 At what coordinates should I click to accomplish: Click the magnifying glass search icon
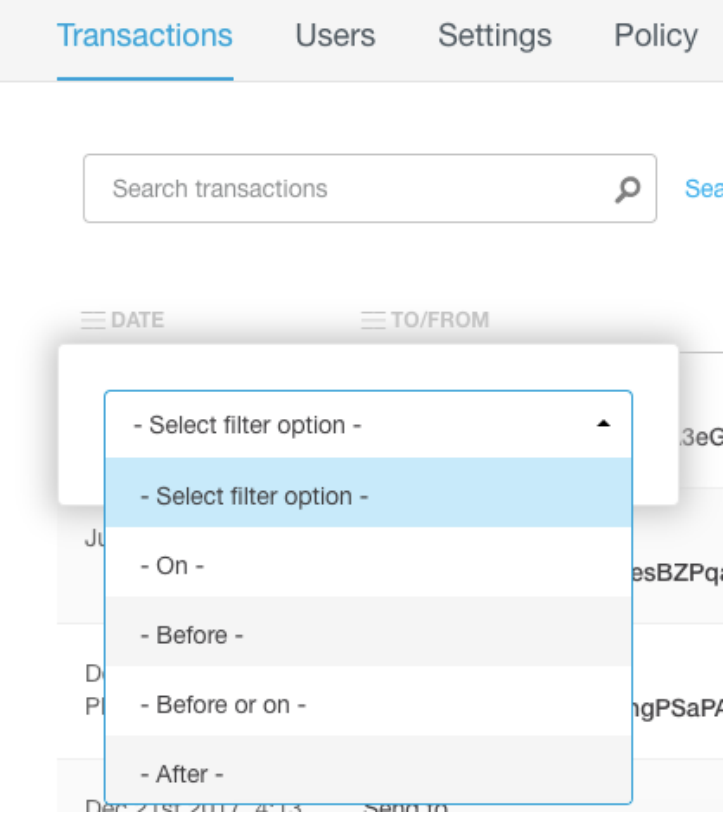tap(627, 188)
